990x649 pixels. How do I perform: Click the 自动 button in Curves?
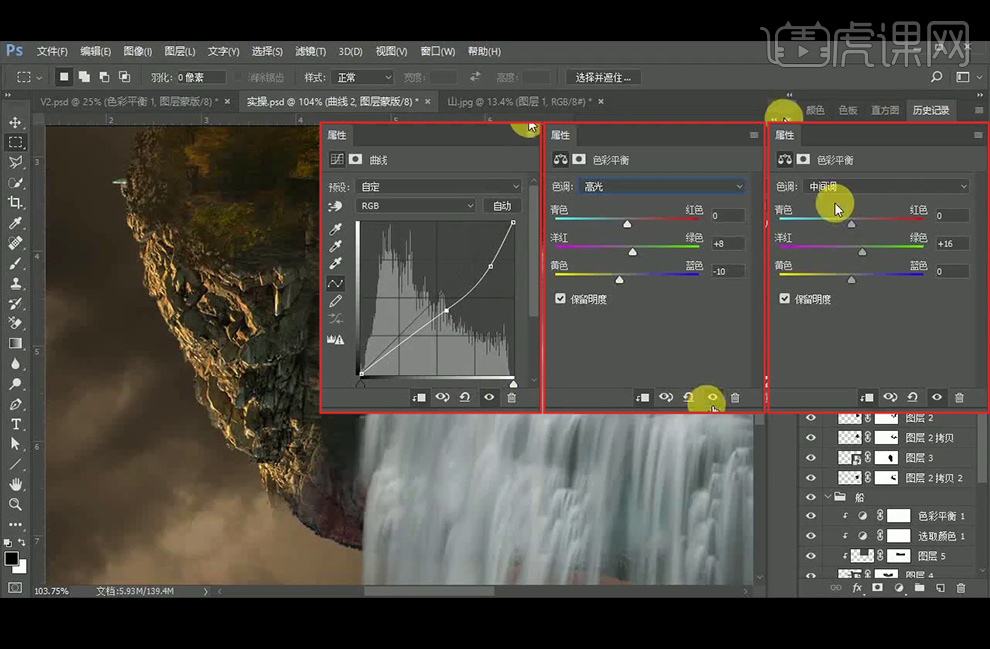click(502, 206)
